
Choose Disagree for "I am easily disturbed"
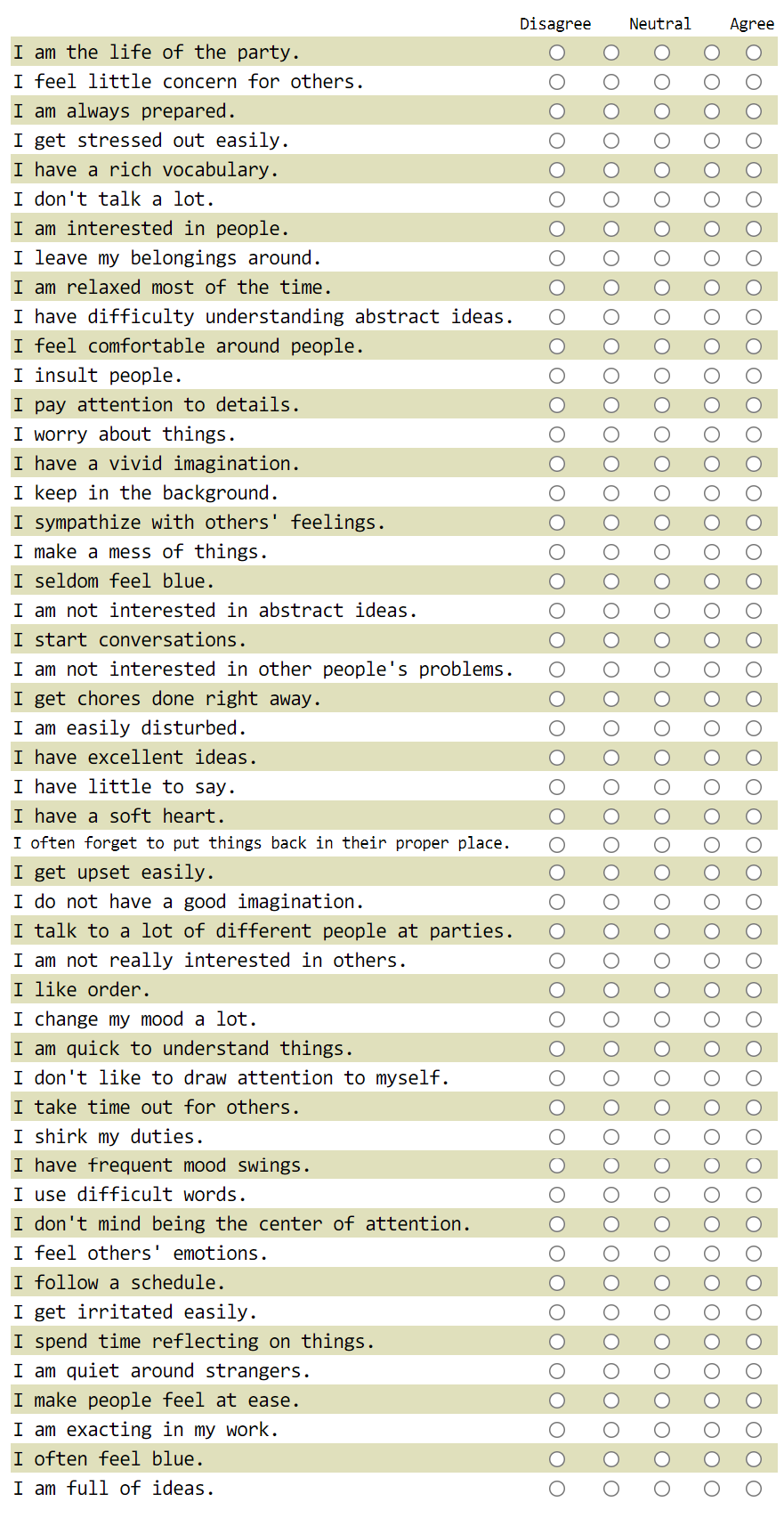(x=557, y=728)
